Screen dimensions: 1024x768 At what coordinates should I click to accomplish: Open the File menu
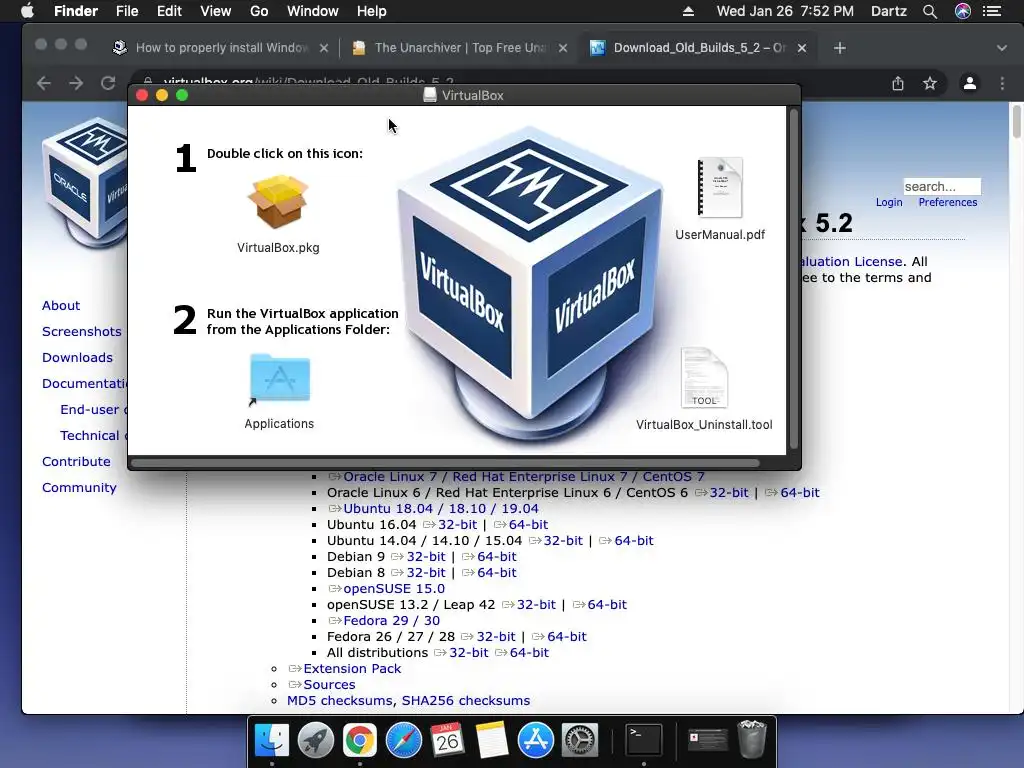pyautogui.click(x=127, y=11)
